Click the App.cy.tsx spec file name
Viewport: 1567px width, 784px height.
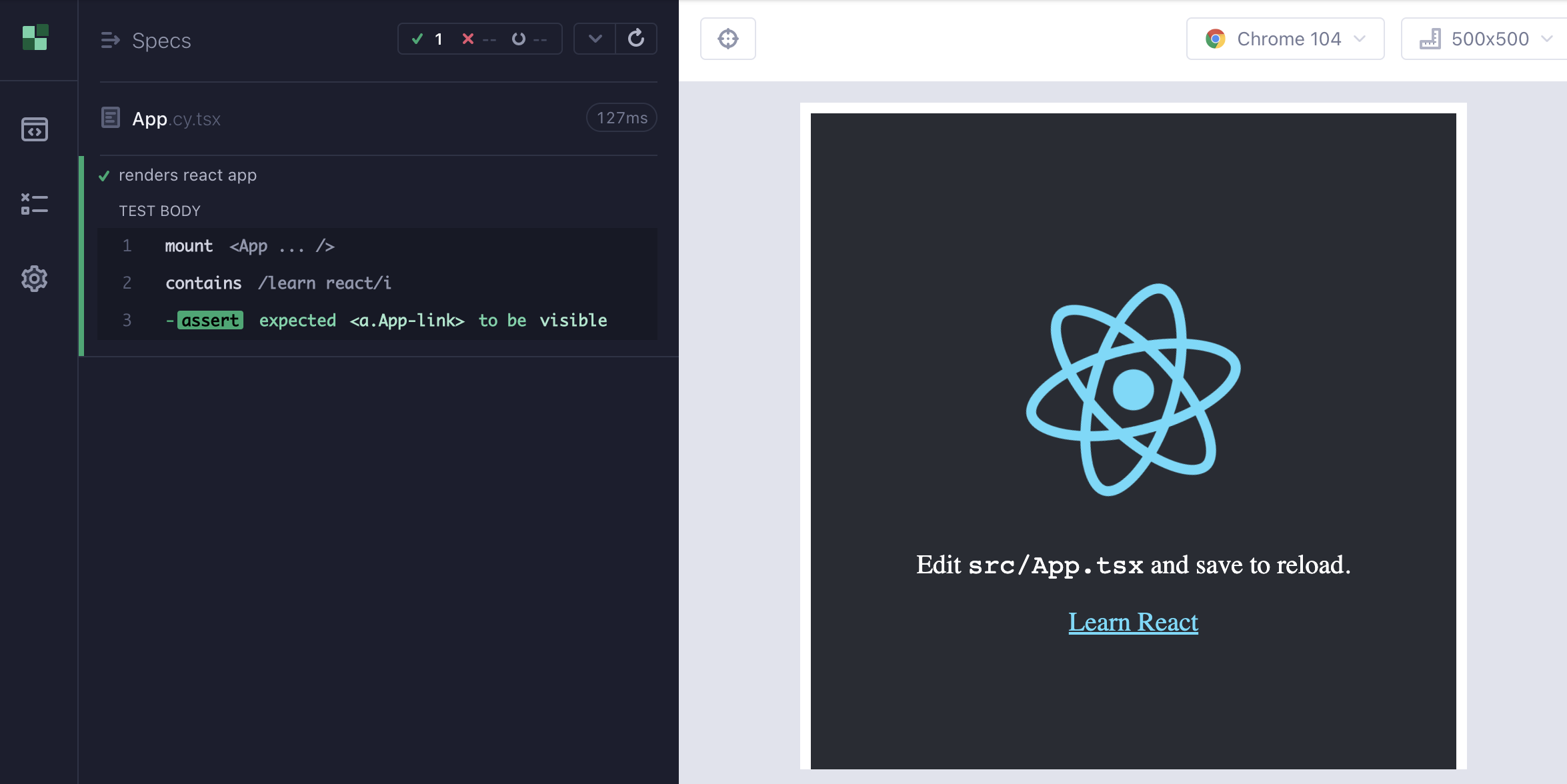pyautogui.click(x=176, y=119)
